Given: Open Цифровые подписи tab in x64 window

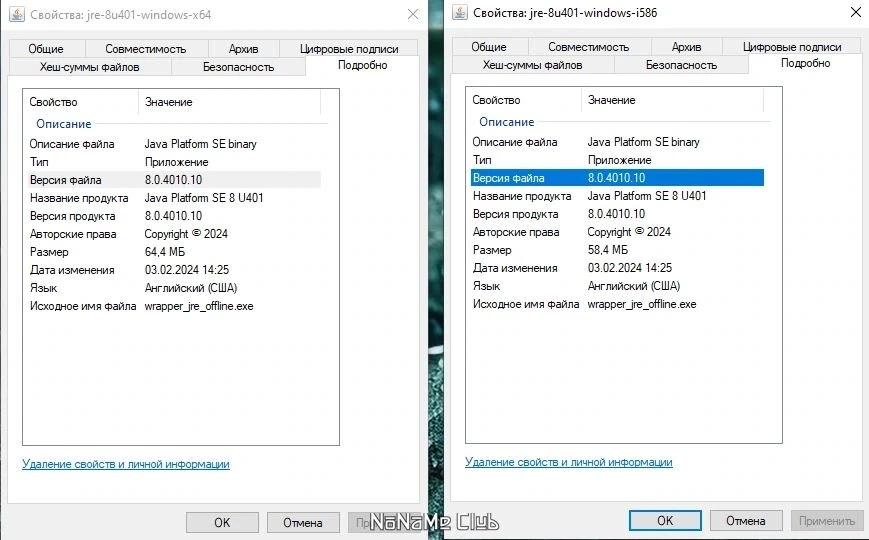Looking at the screenshot, I should (349, 49).
